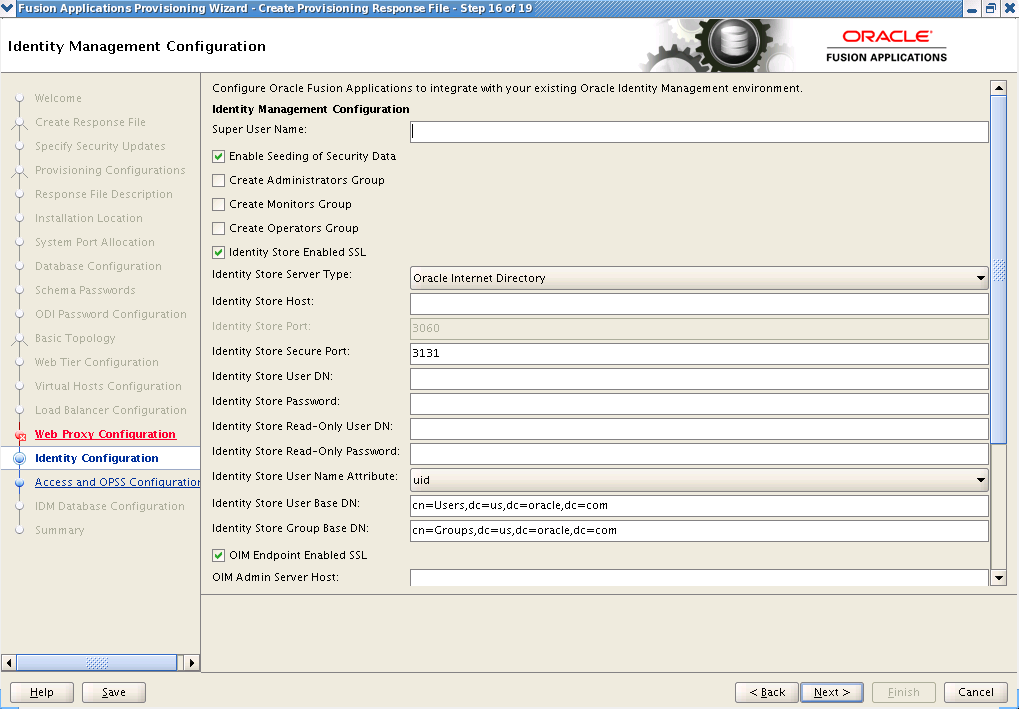Click the ODI Password Configuration step label
The width and height of the screenshot is (1019, 709).
coord(110,315)
